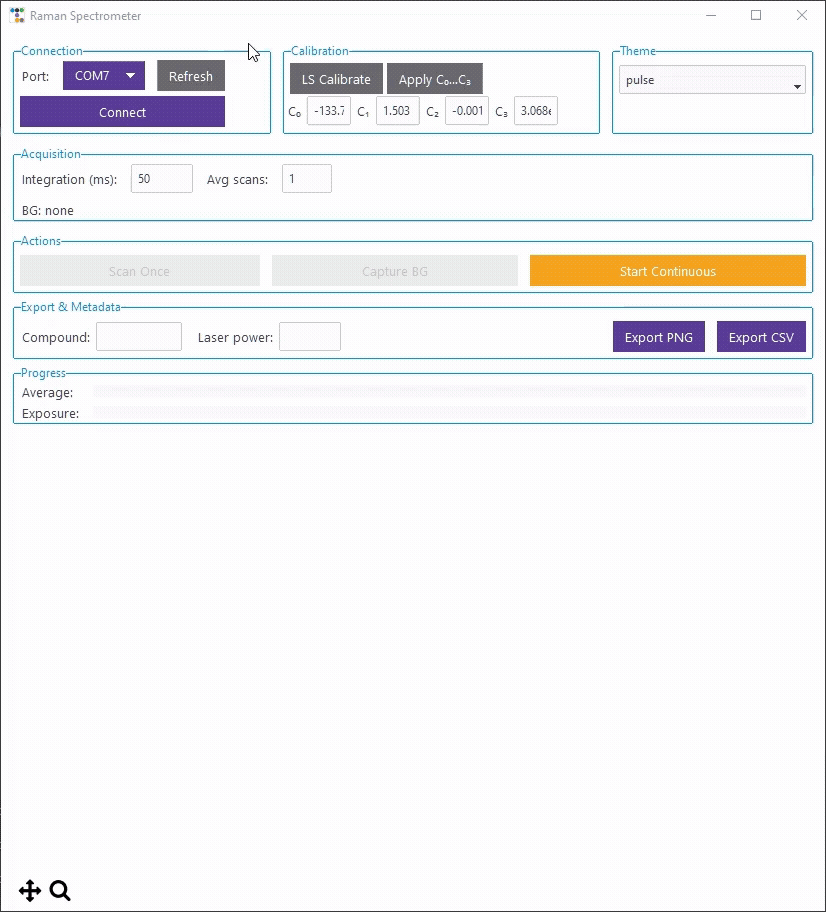Start Continuous acquisition
The height and width of the screenshot is (912, 826).
click(667, 271)
